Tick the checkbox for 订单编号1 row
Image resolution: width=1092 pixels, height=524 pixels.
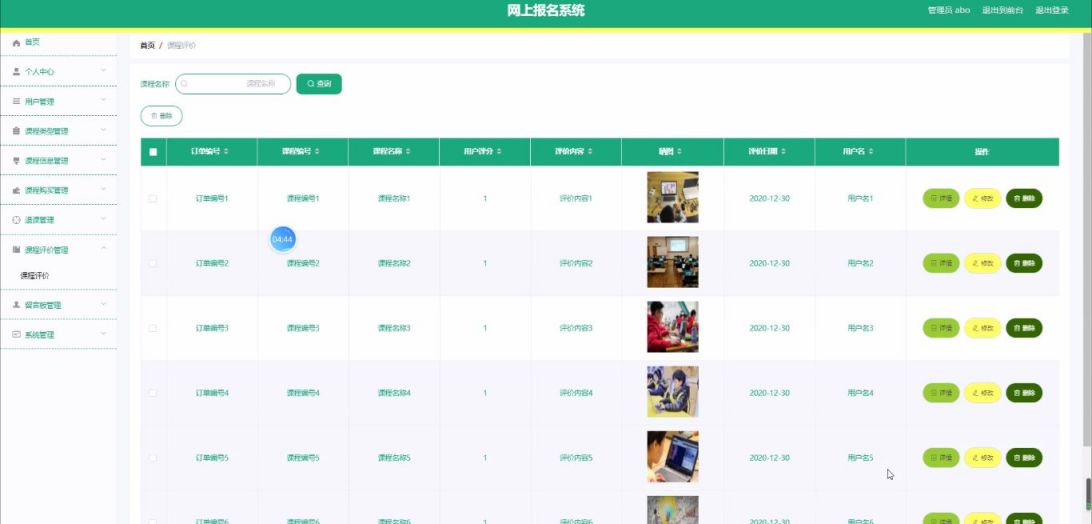click(x=153, y=199)
